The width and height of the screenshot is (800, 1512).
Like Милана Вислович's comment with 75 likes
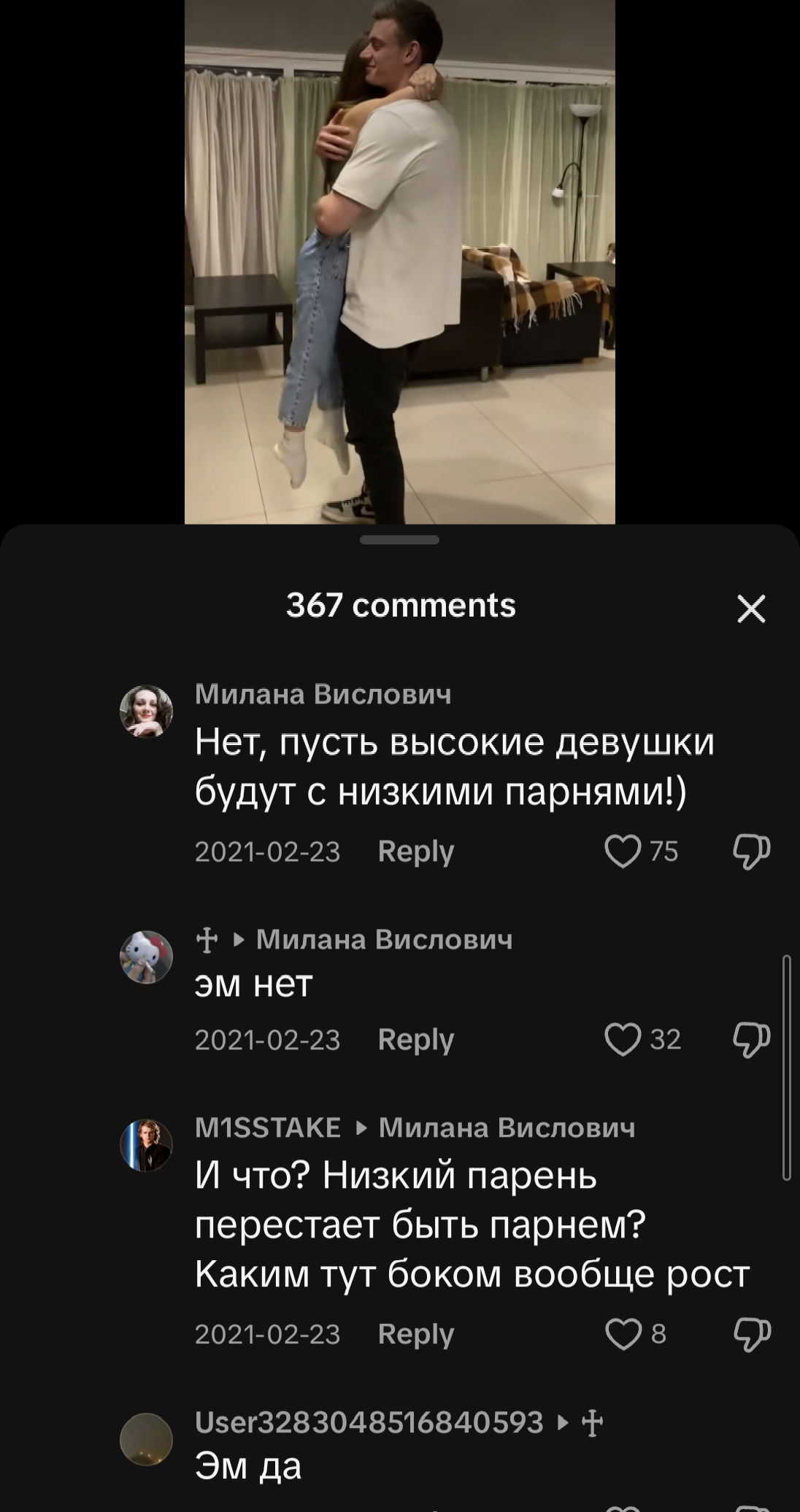(x=623, y=851)
